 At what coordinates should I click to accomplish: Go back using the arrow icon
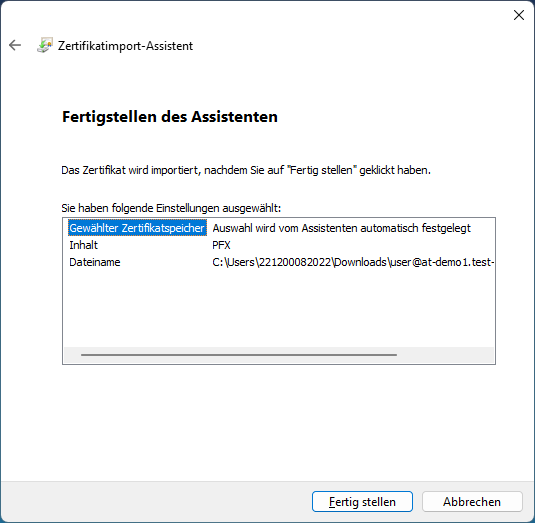click(x=15, y=45)
